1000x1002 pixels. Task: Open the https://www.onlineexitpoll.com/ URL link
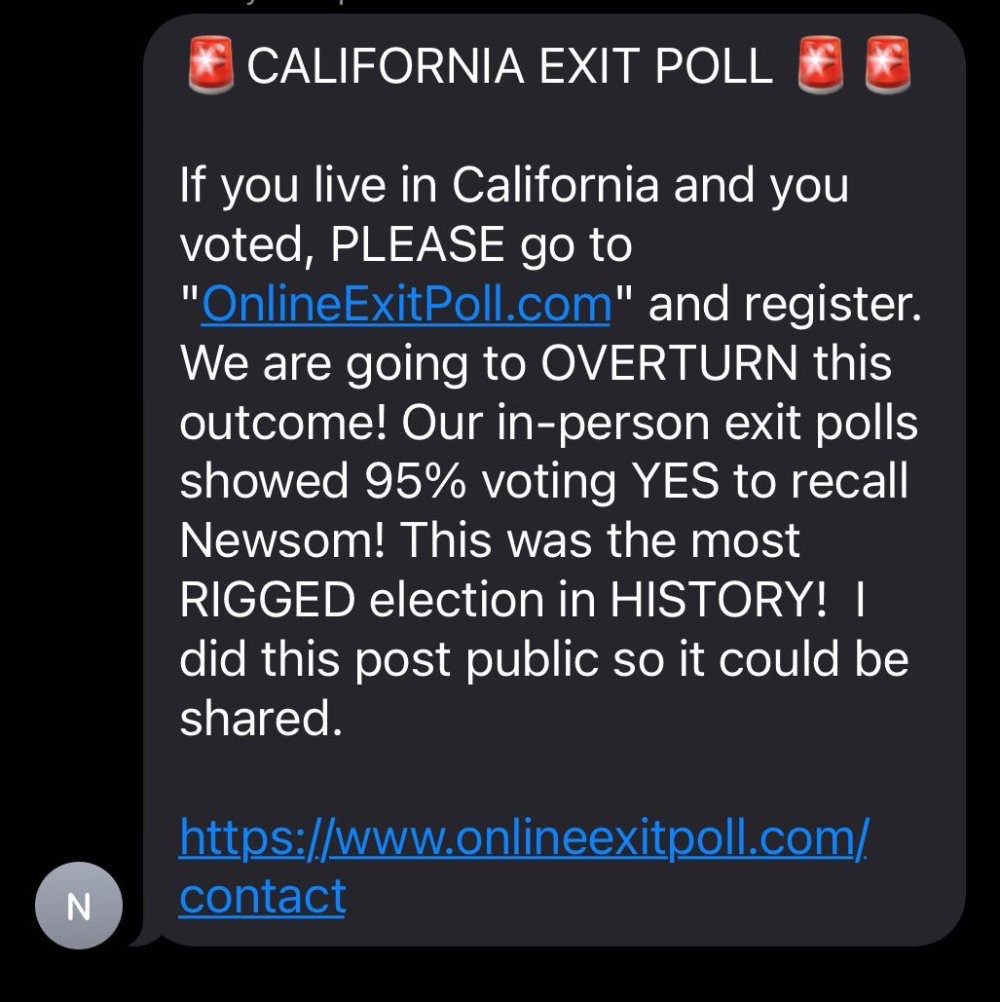523,836
